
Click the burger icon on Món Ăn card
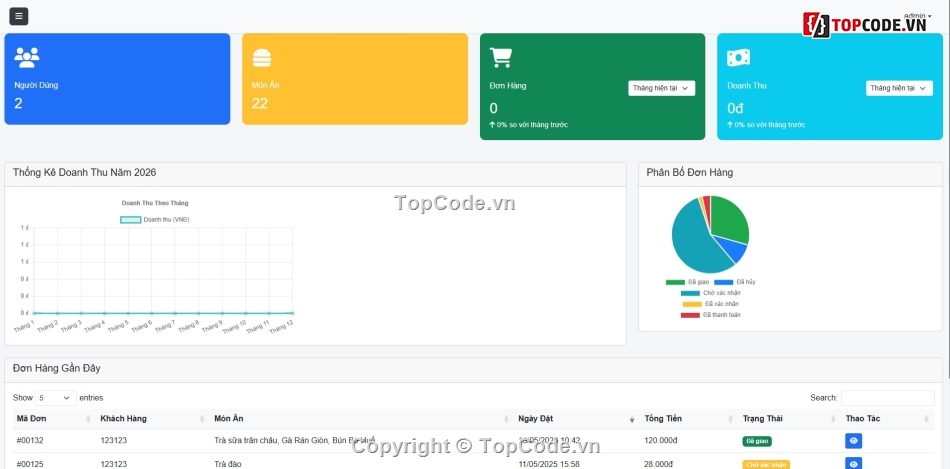pos(262,58)
